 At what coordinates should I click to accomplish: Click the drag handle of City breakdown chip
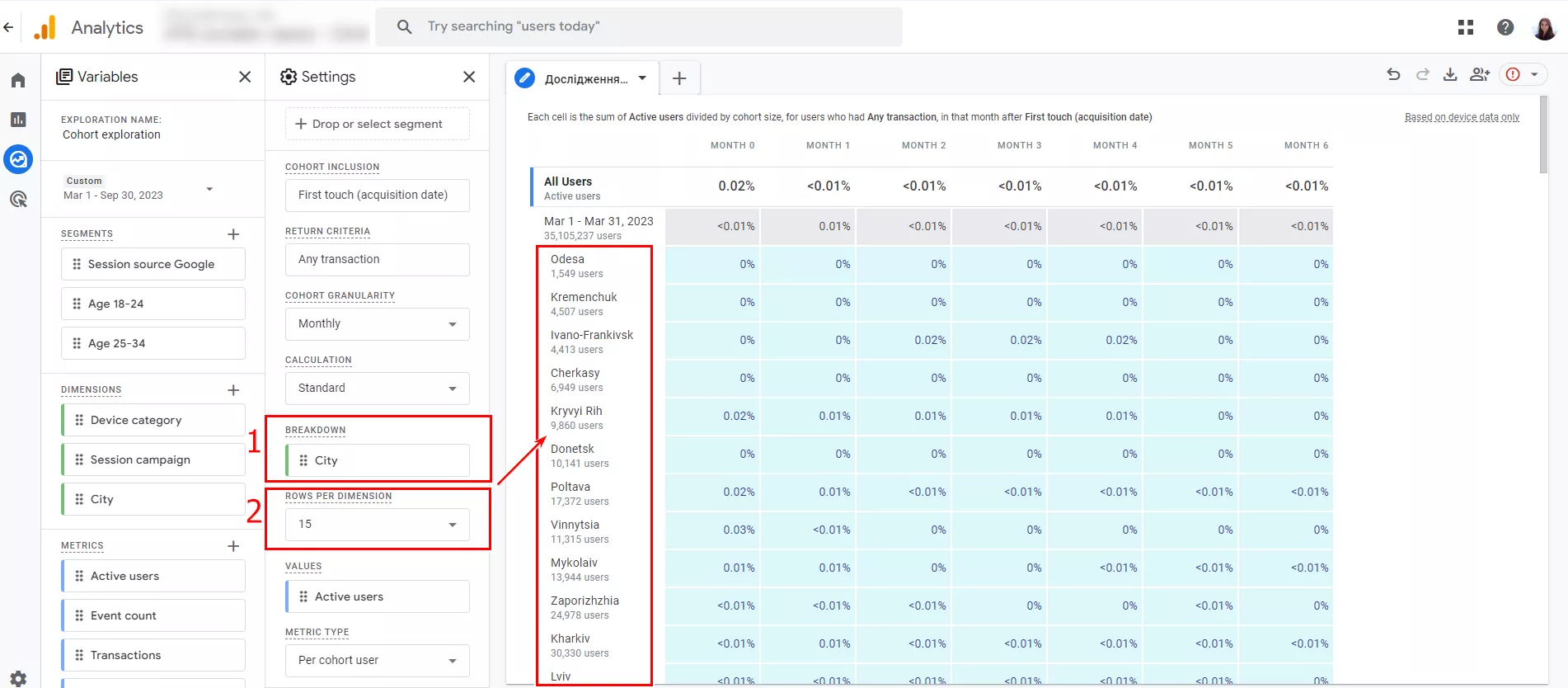303,460
